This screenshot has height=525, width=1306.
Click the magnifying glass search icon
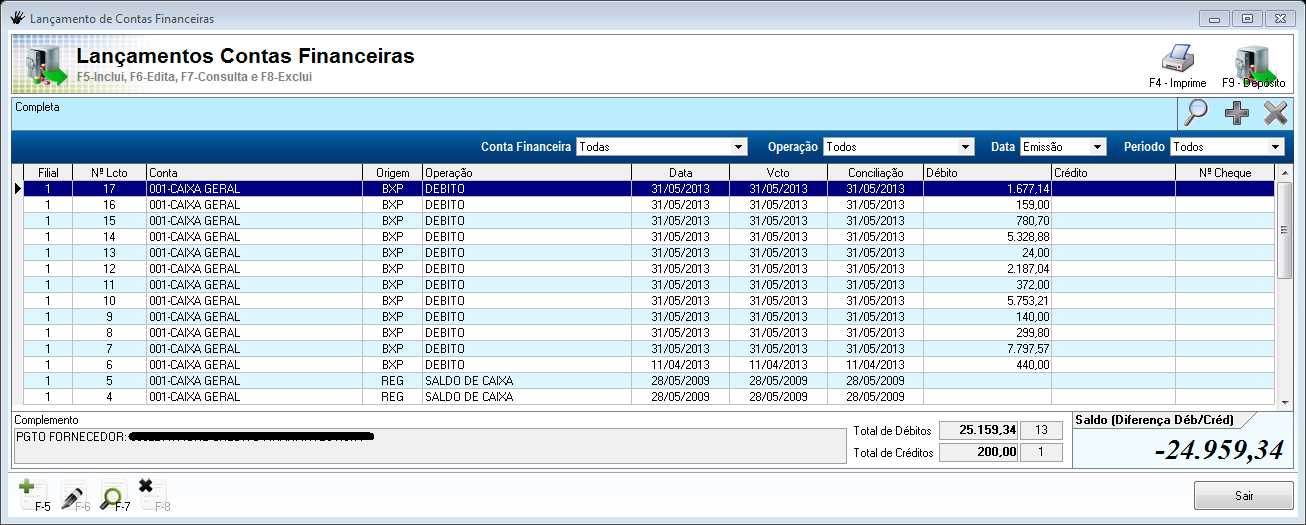(x=1195, y=113)
